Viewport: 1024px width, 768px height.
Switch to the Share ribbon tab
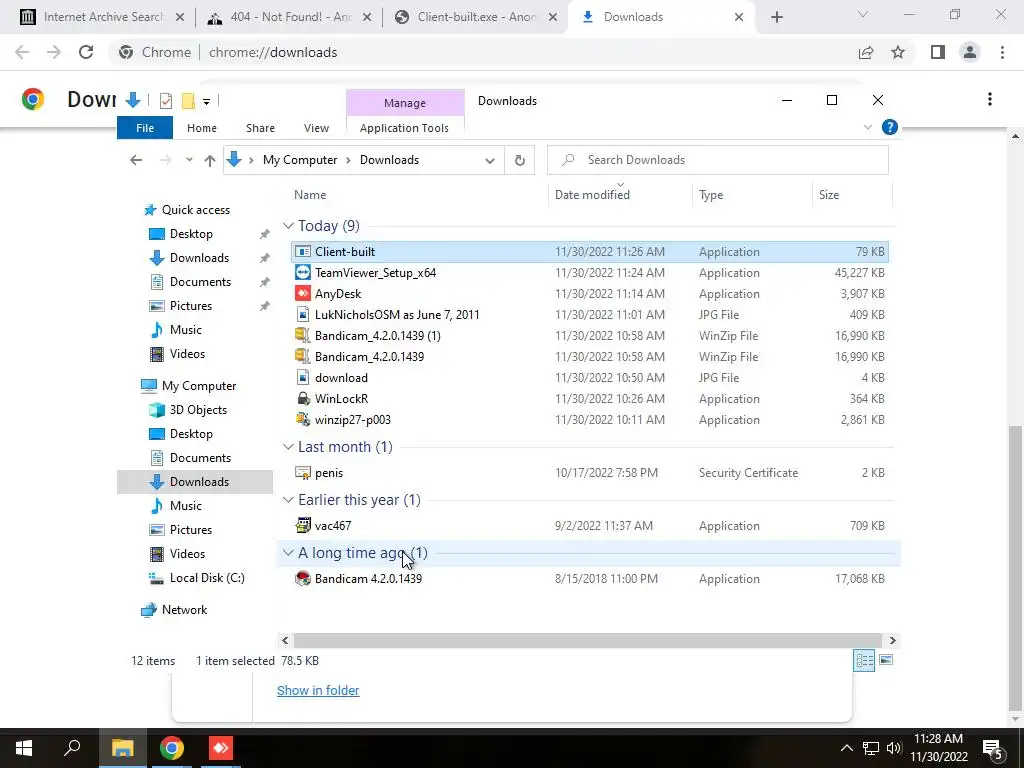(x=260, y=128)
